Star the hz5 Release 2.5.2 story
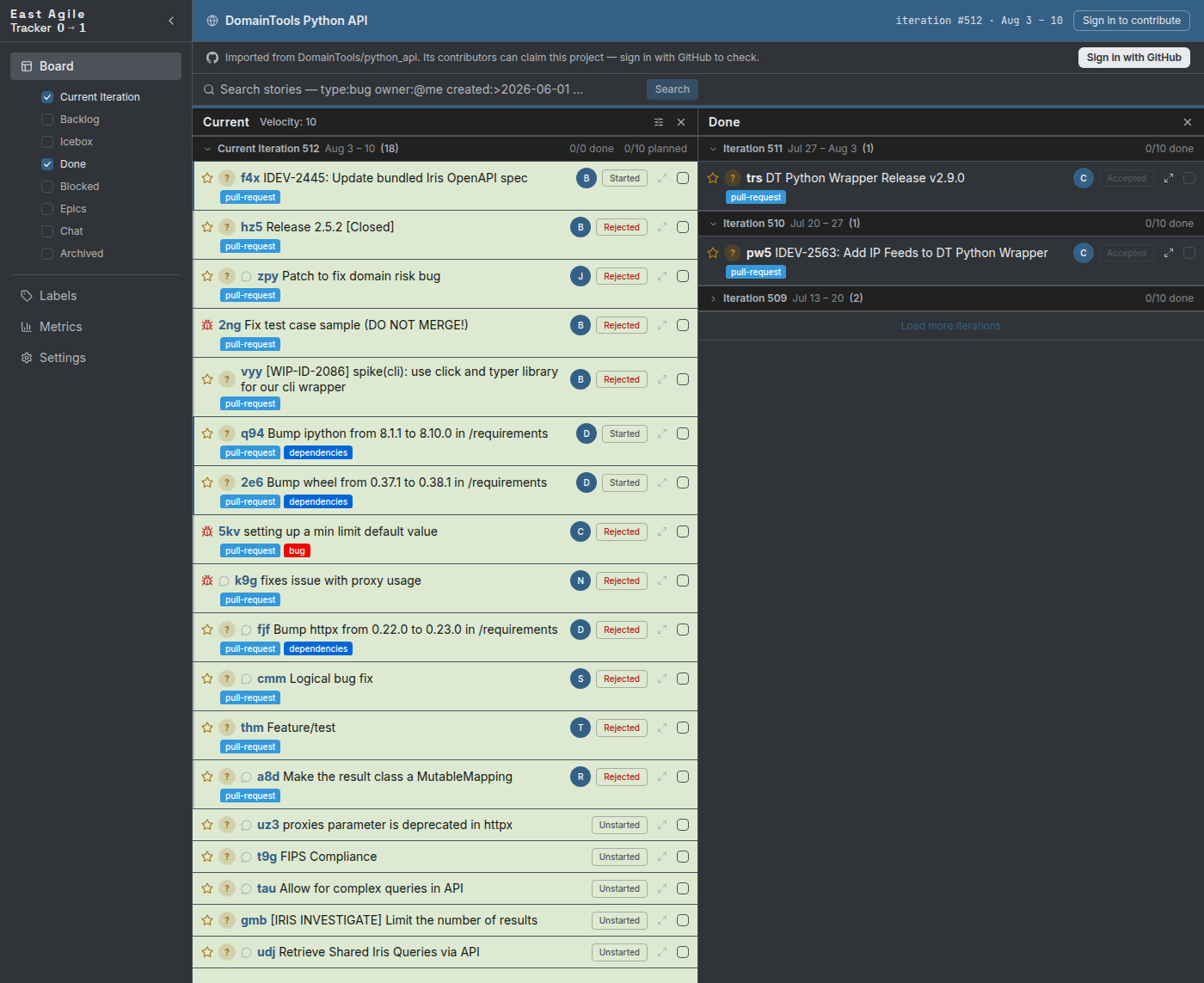 [207, 227]
